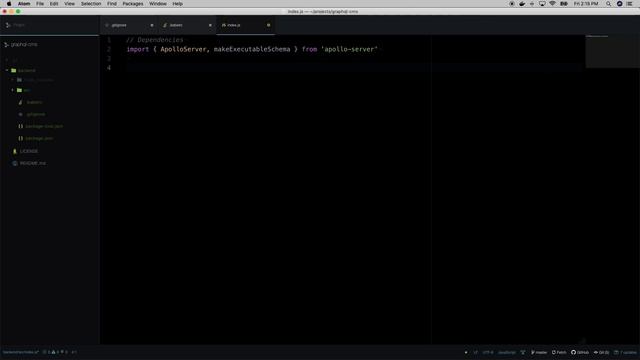The image size is (640, 360).
Task: Click line number 4 in gutter
Action: 109,68
